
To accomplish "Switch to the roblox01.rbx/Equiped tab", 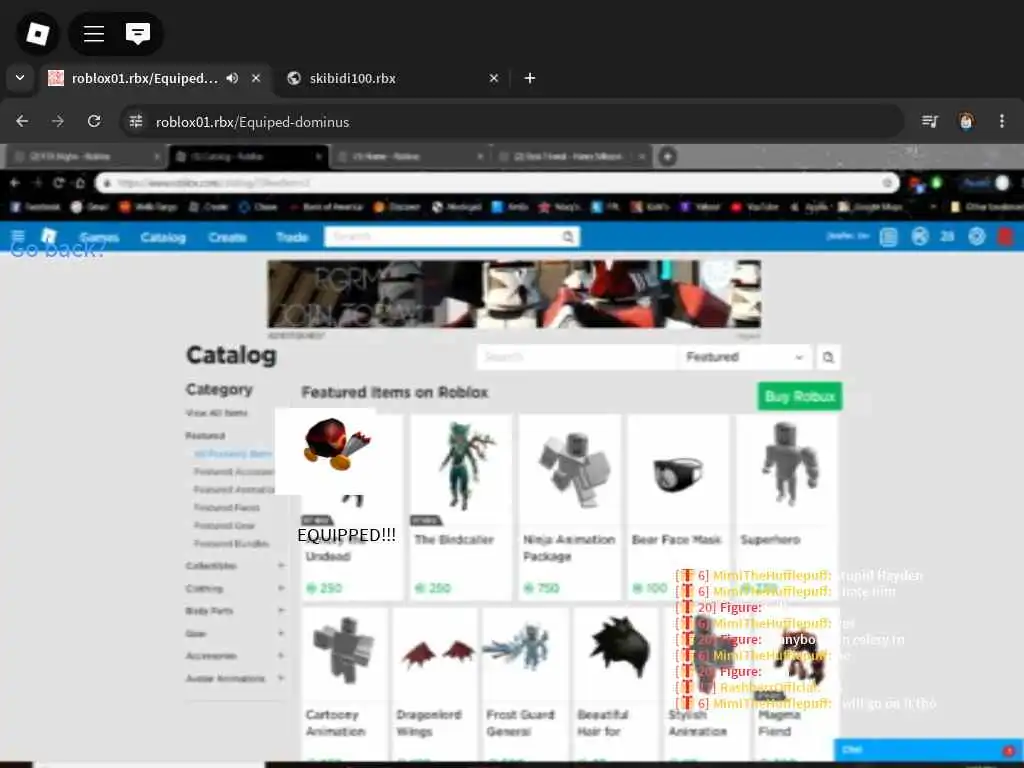I will point(144,78).
